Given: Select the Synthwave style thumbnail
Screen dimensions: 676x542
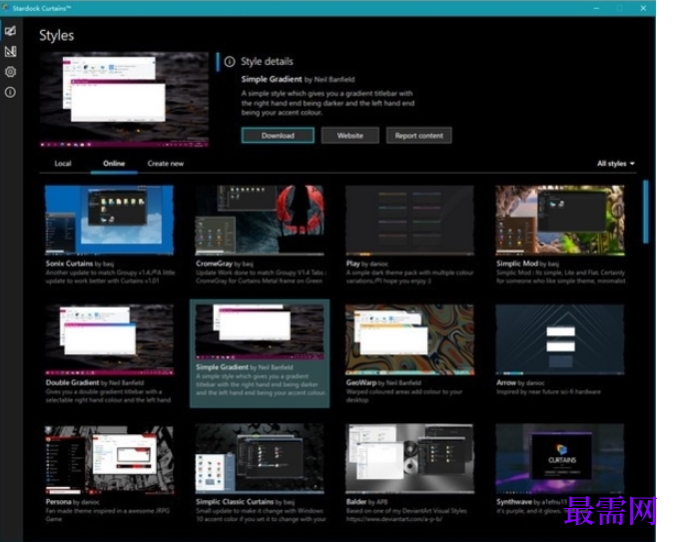Looking at the screenshot, I should click(x=560, y=459).
